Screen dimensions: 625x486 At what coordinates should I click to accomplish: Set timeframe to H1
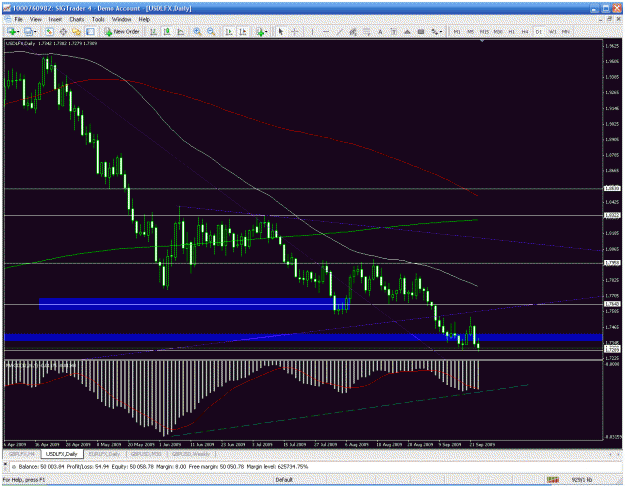click(x=511, y=31)
